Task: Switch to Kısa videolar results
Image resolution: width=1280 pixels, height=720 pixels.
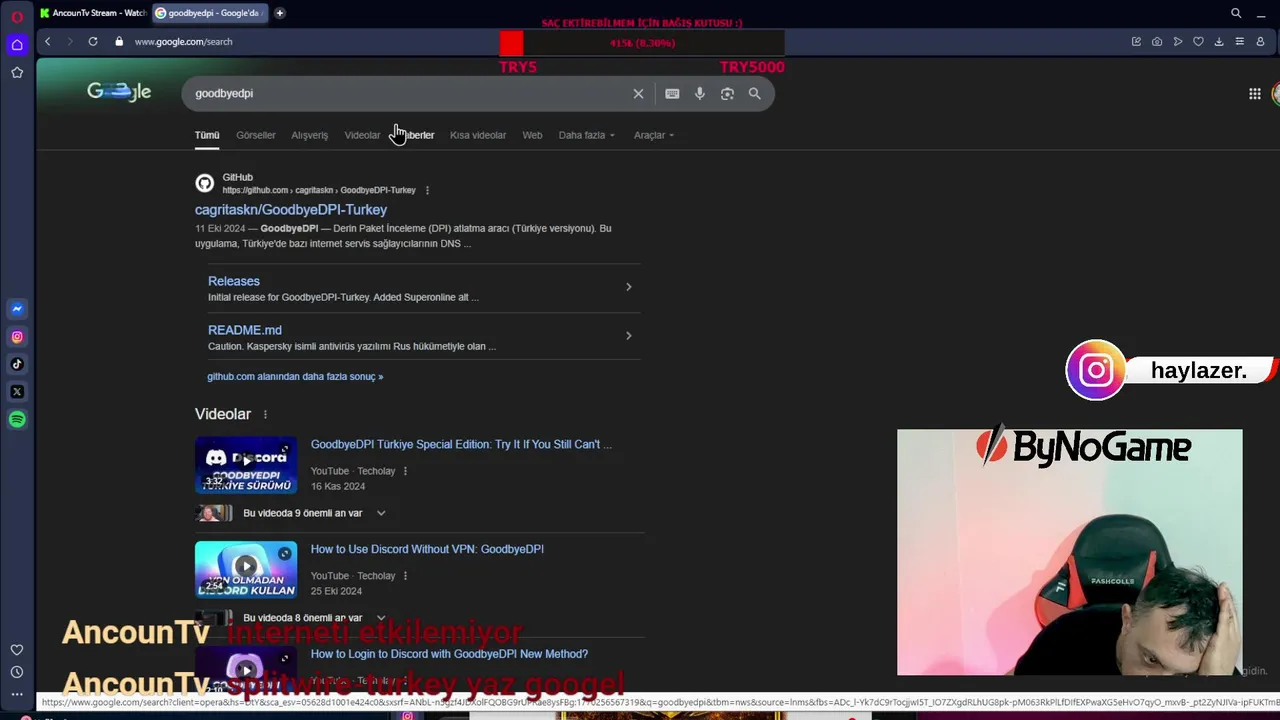Action: coord(478,135)
